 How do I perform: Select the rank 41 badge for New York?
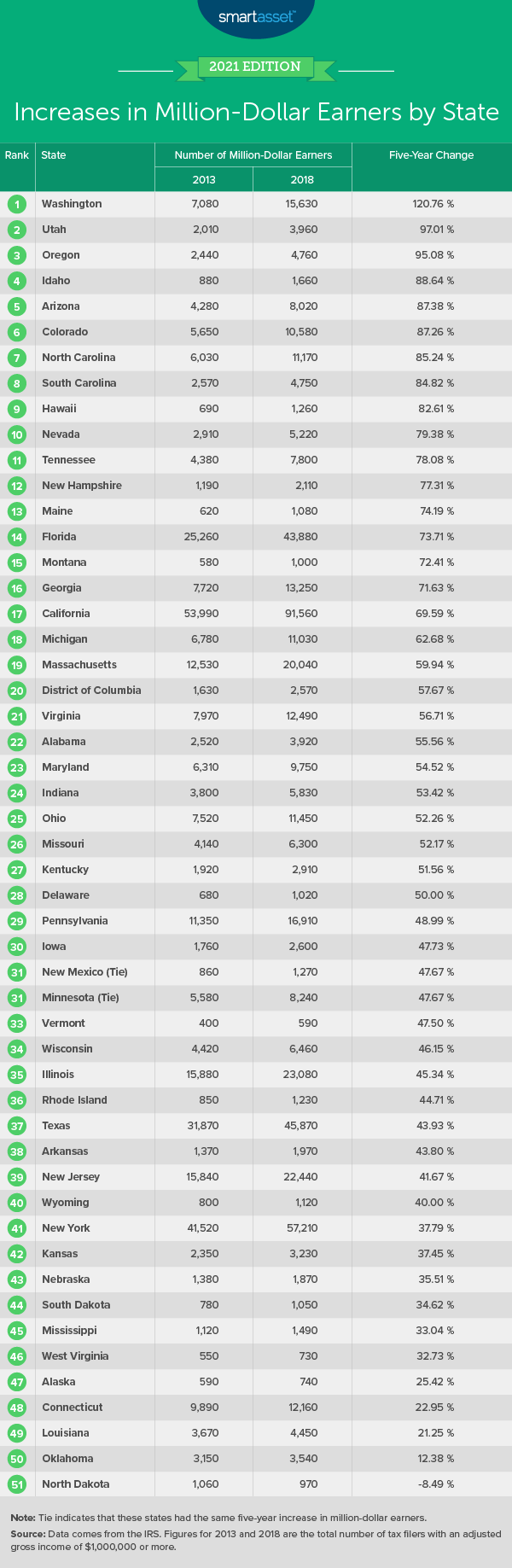(17, 1228)
